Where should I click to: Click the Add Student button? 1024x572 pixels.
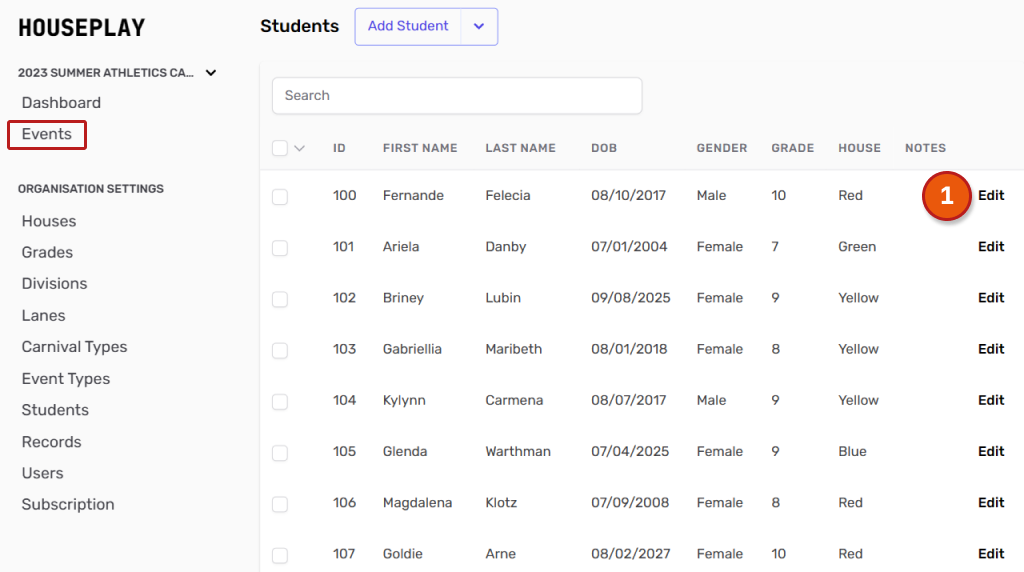[x=408, y=27]
